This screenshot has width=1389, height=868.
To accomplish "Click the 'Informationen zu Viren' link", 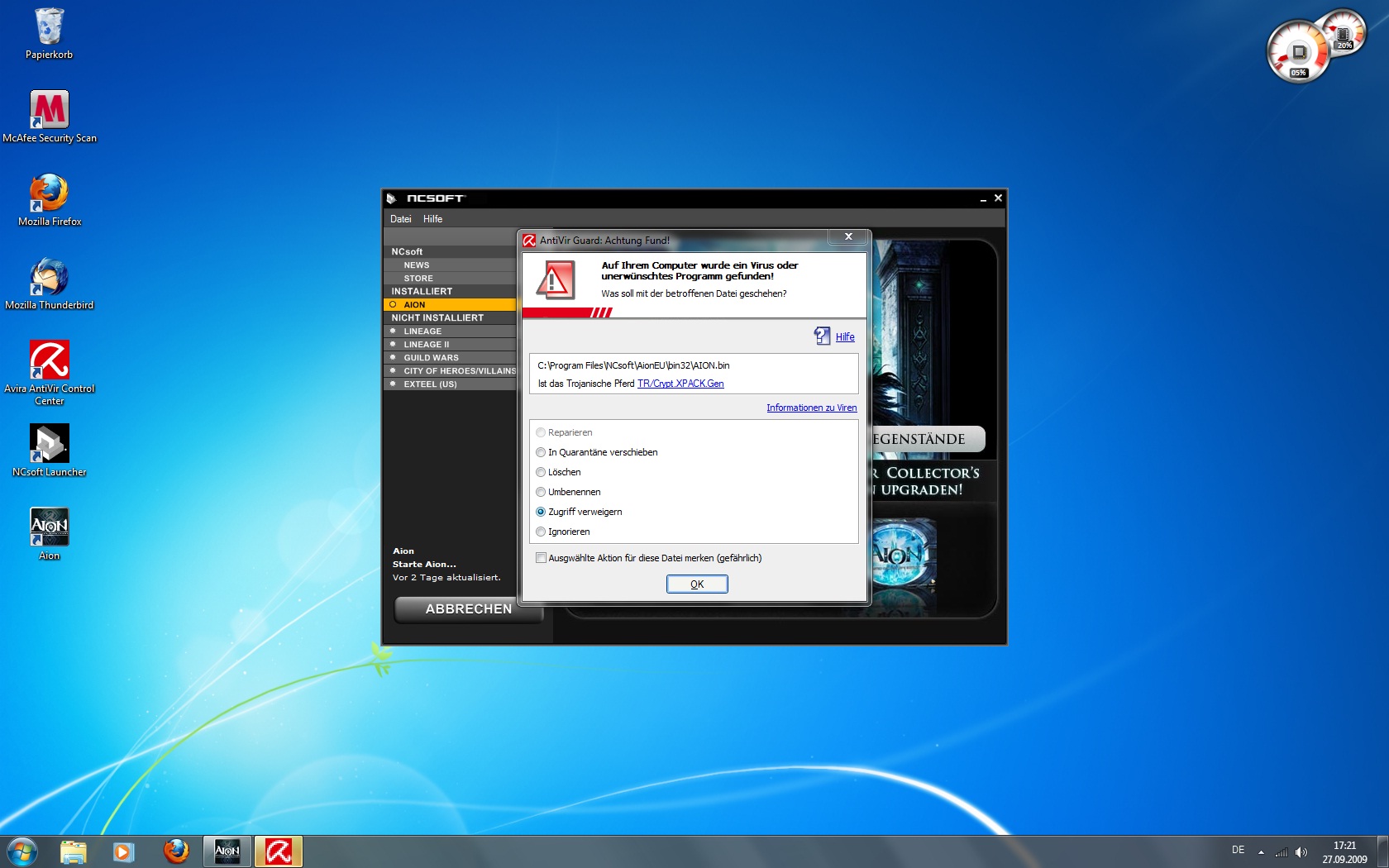I will (811, 408).
